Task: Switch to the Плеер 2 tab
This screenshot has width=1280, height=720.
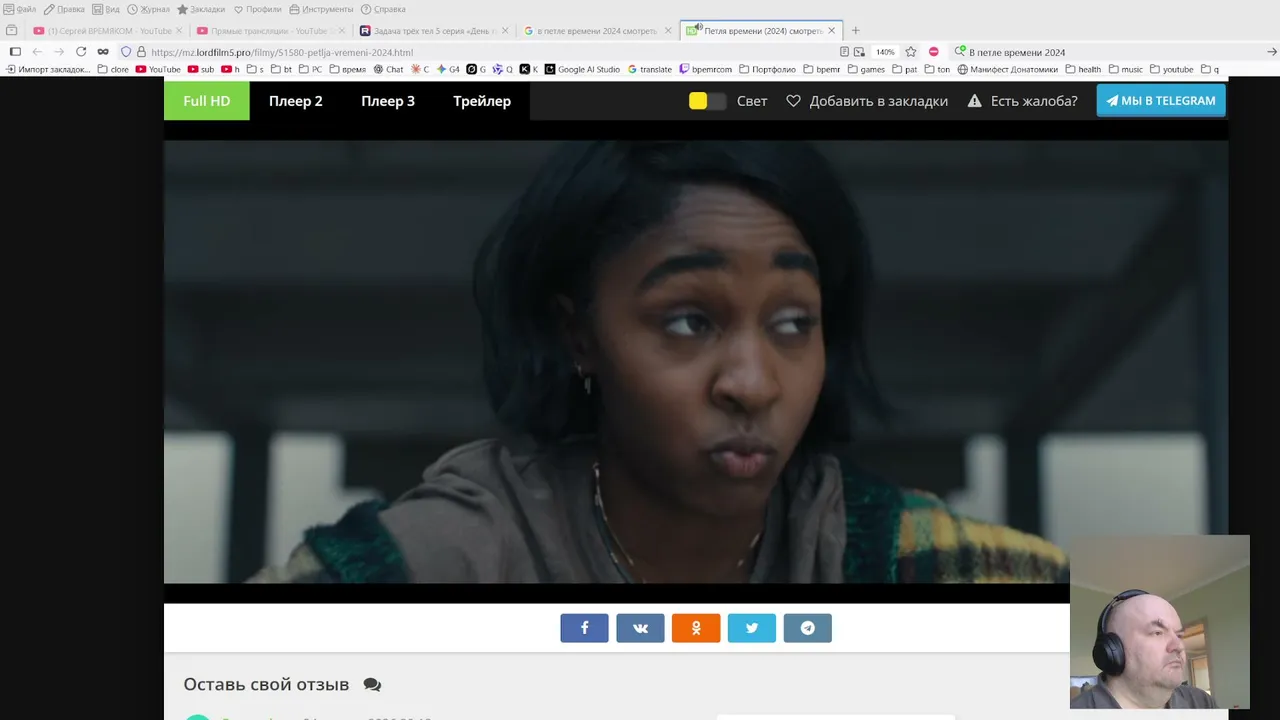Action: pyautogui.click(x=296, y=101)
